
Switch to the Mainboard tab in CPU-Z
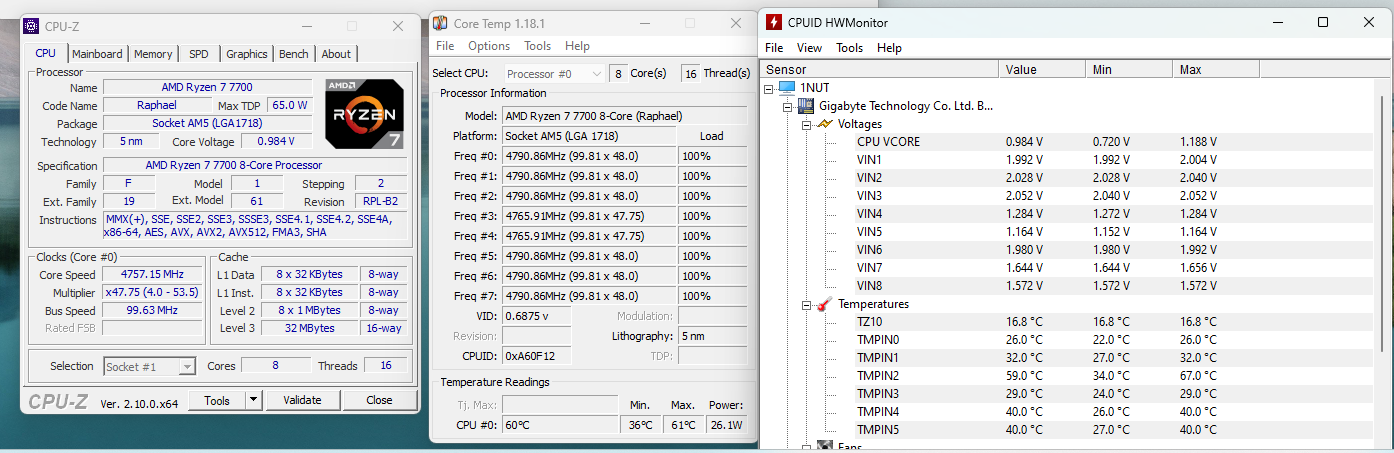[97, 54]
